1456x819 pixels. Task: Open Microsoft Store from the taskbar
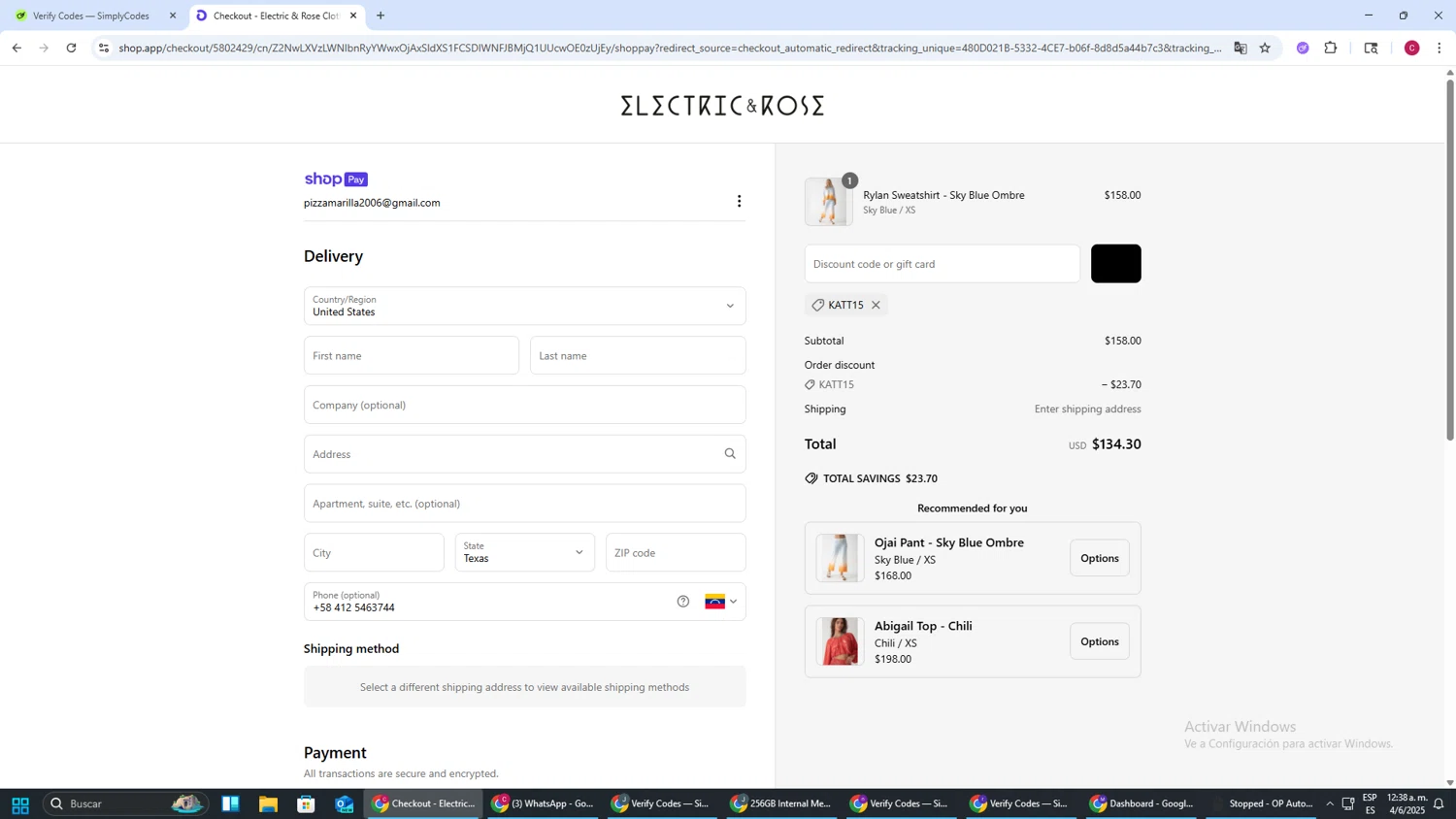coord(306,804)
